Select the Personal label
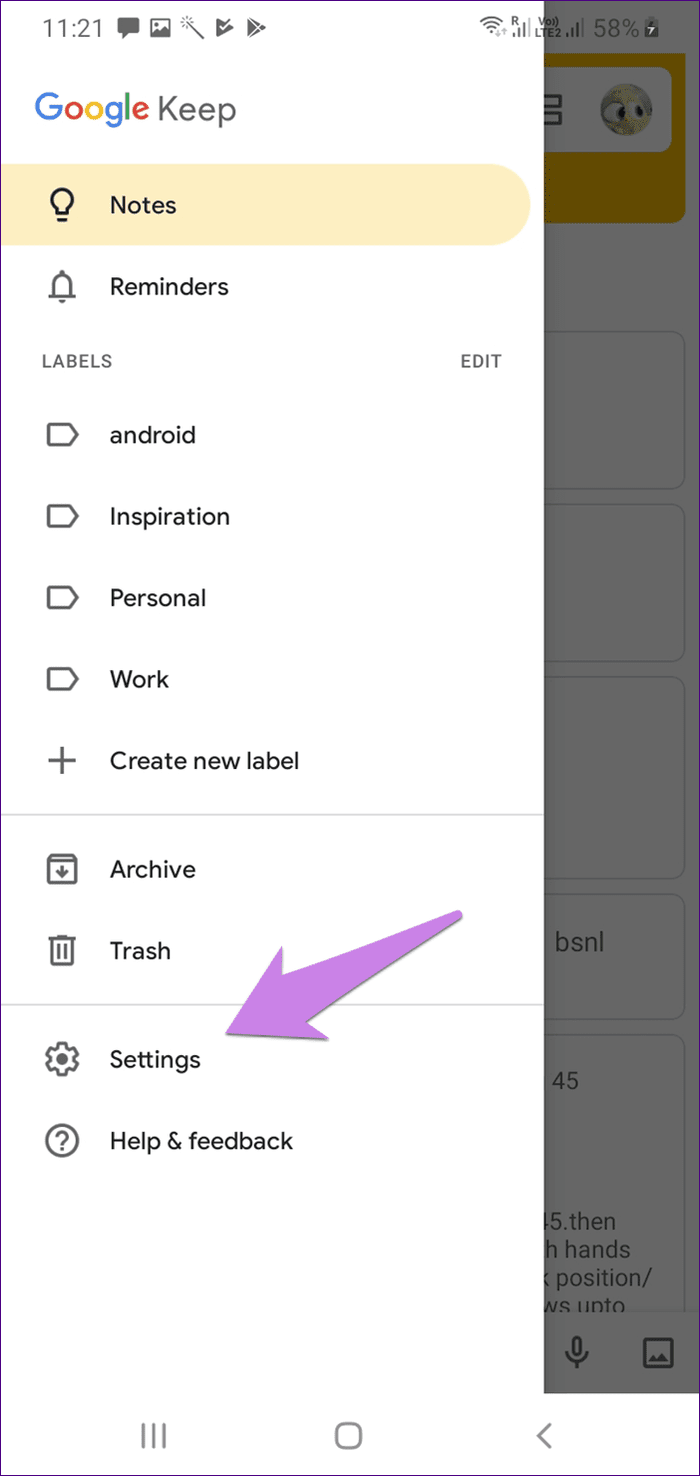Screen dimensions: 700x1476 (x=272, y=598)
